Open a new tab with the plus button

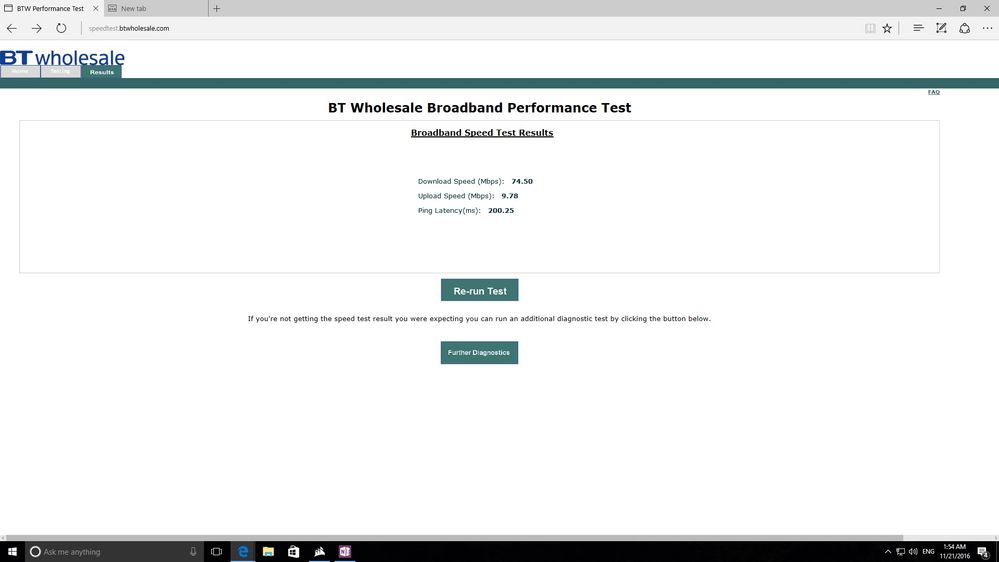click(217, 8)
